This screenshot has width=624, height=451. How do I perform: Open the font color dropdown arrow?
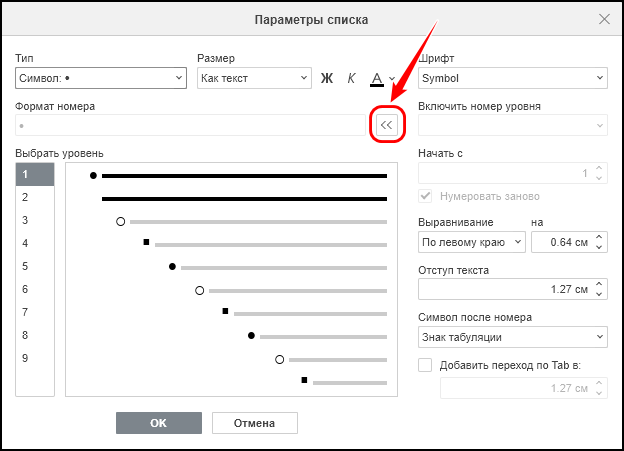tap(392, 78)
